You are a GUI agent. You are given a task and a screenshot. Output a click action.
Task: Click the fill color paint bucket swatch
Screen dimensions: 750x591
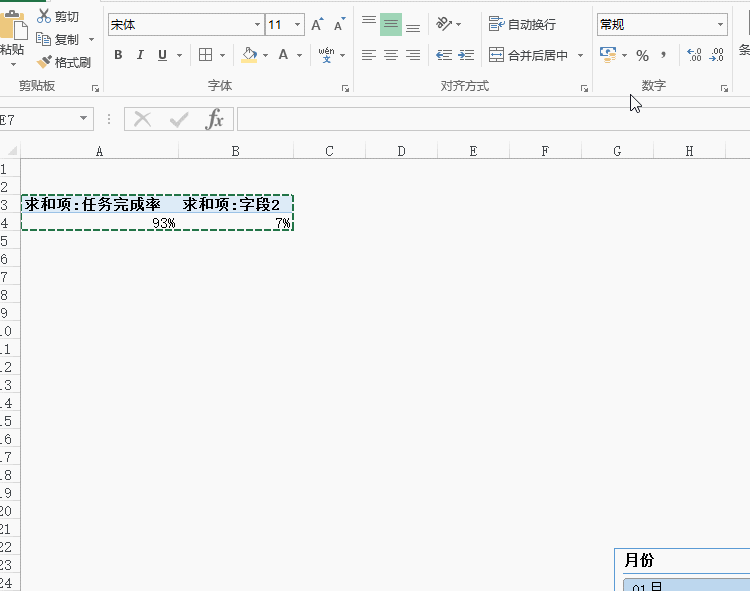coord(249,55)
